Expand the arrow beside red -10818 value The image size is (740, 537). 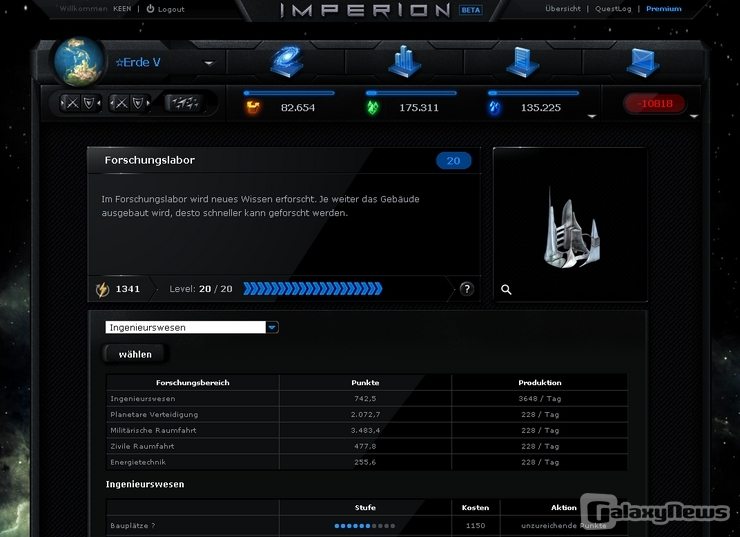[x=694, y=115]
